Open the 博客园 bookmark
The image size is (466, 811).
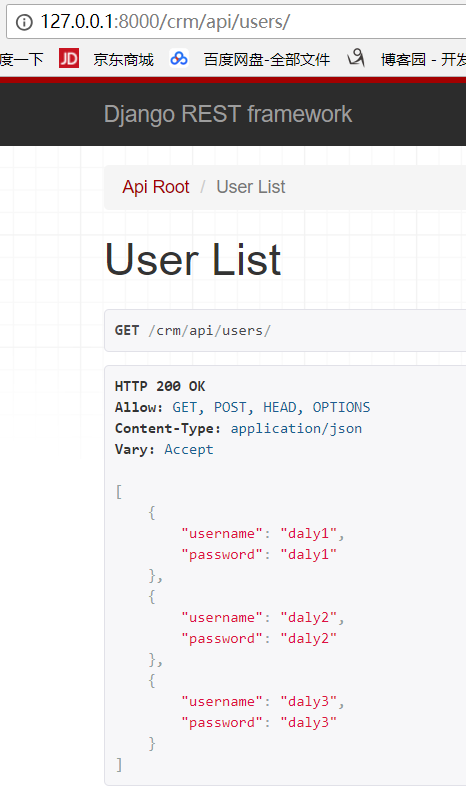tap(403, 60)
